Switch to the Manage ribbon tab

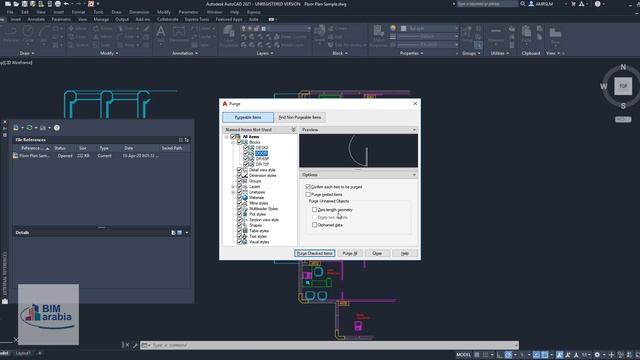pyautogui.click(x=101, y=19)
